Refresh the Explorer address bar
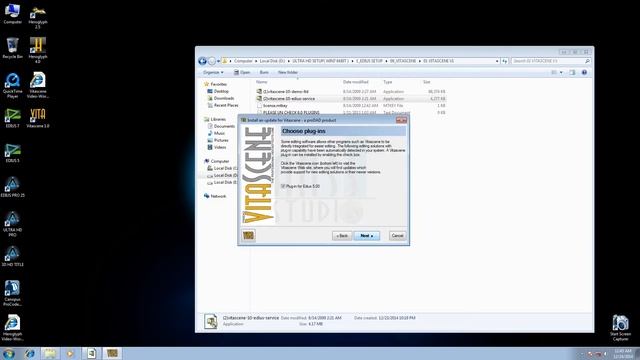640x360 pixels. pos(505,61)
